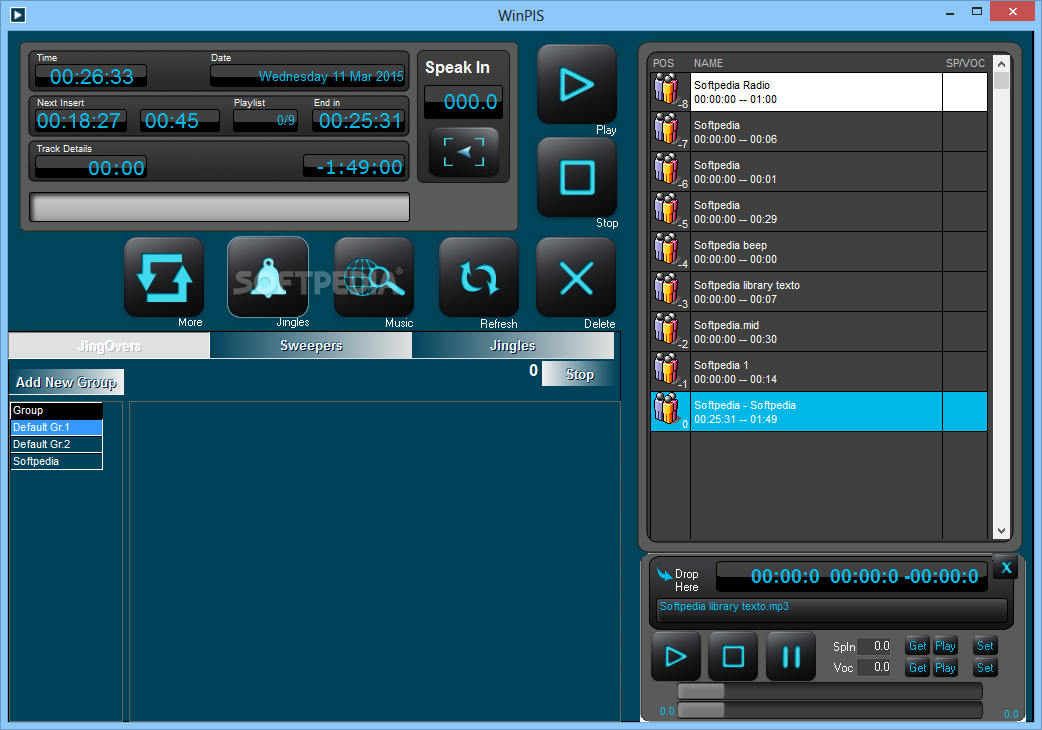Select Softpedia 00:01 playlist row
Image resolution: width=1042 pixels, height=730 pixels.
pos(819,172)
